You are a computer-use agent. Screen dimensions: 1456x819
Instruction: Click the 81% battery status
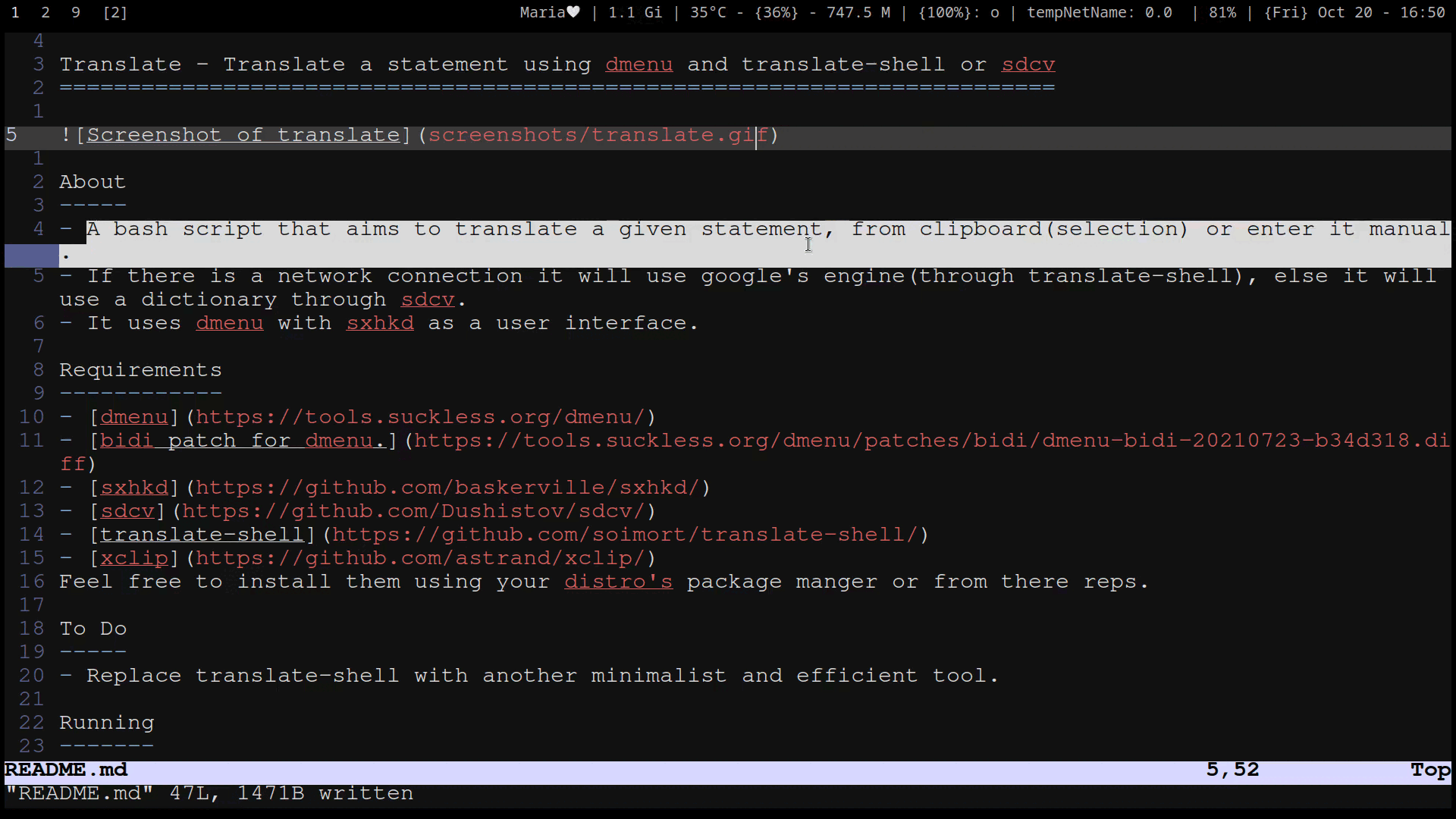coord(1222,13)
